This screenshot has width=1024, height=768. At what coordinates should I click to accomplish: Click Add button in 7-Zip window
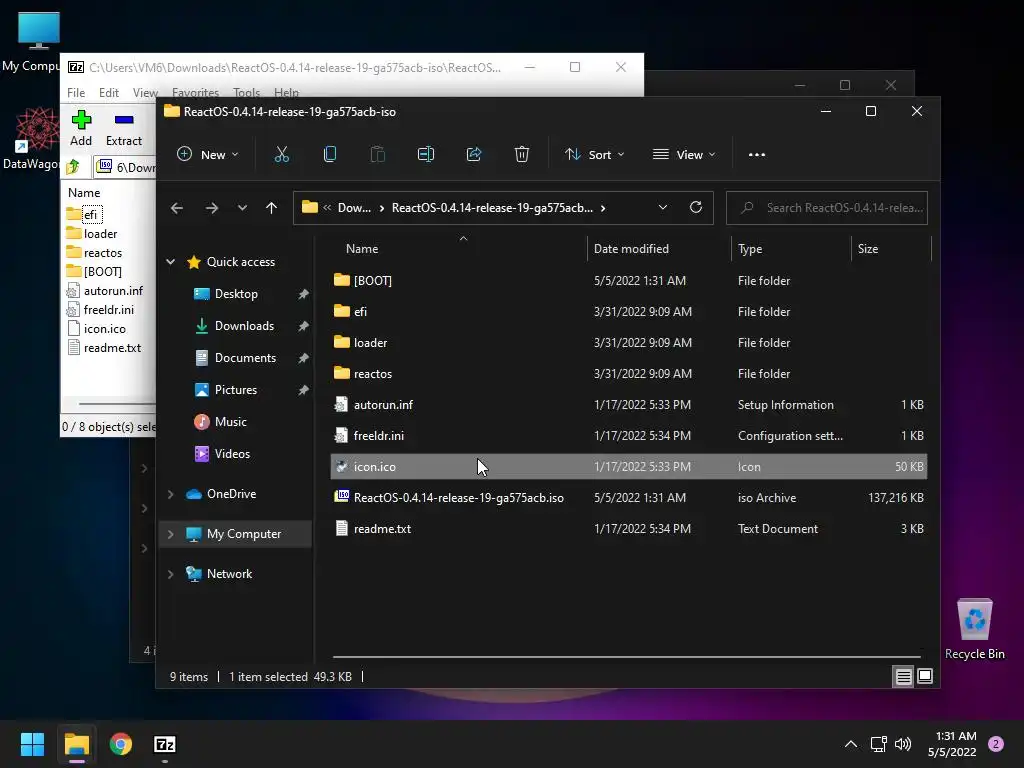(81, 128)
